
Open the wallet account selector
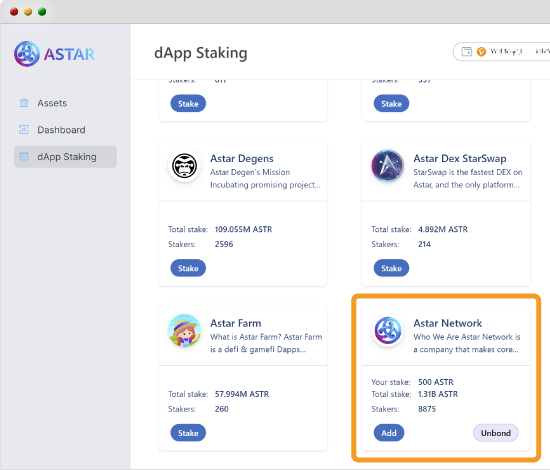(501, 52)
